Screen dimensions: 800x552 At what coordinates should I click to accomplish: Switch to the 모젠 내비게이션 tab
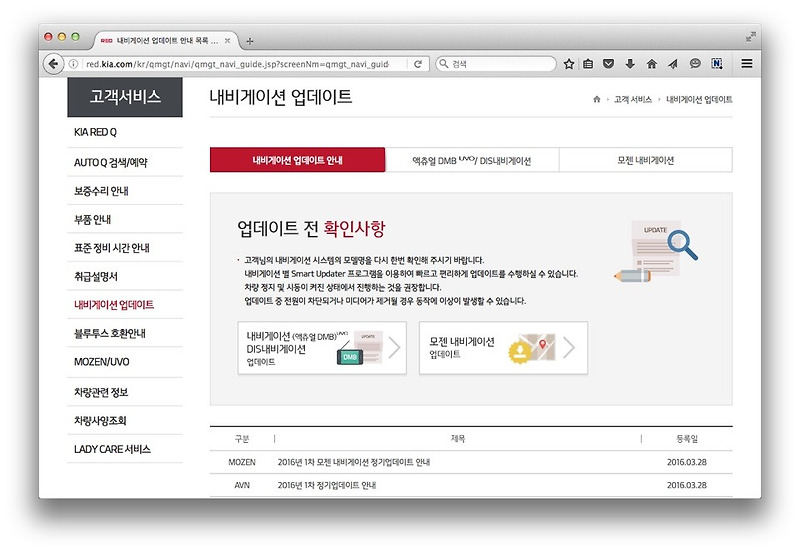pyautogui.click(x=646, y=160)
